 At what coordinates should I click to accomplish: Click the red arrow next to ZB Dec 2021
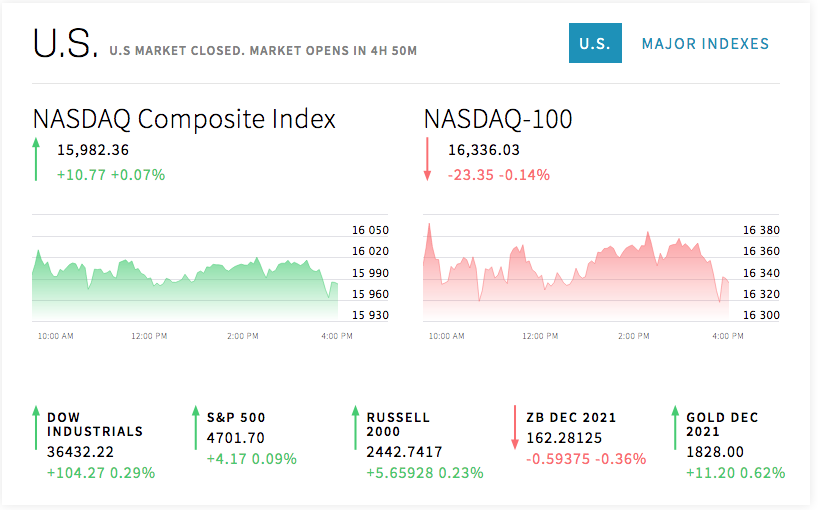pyautogui.click(x=515, y=428)
